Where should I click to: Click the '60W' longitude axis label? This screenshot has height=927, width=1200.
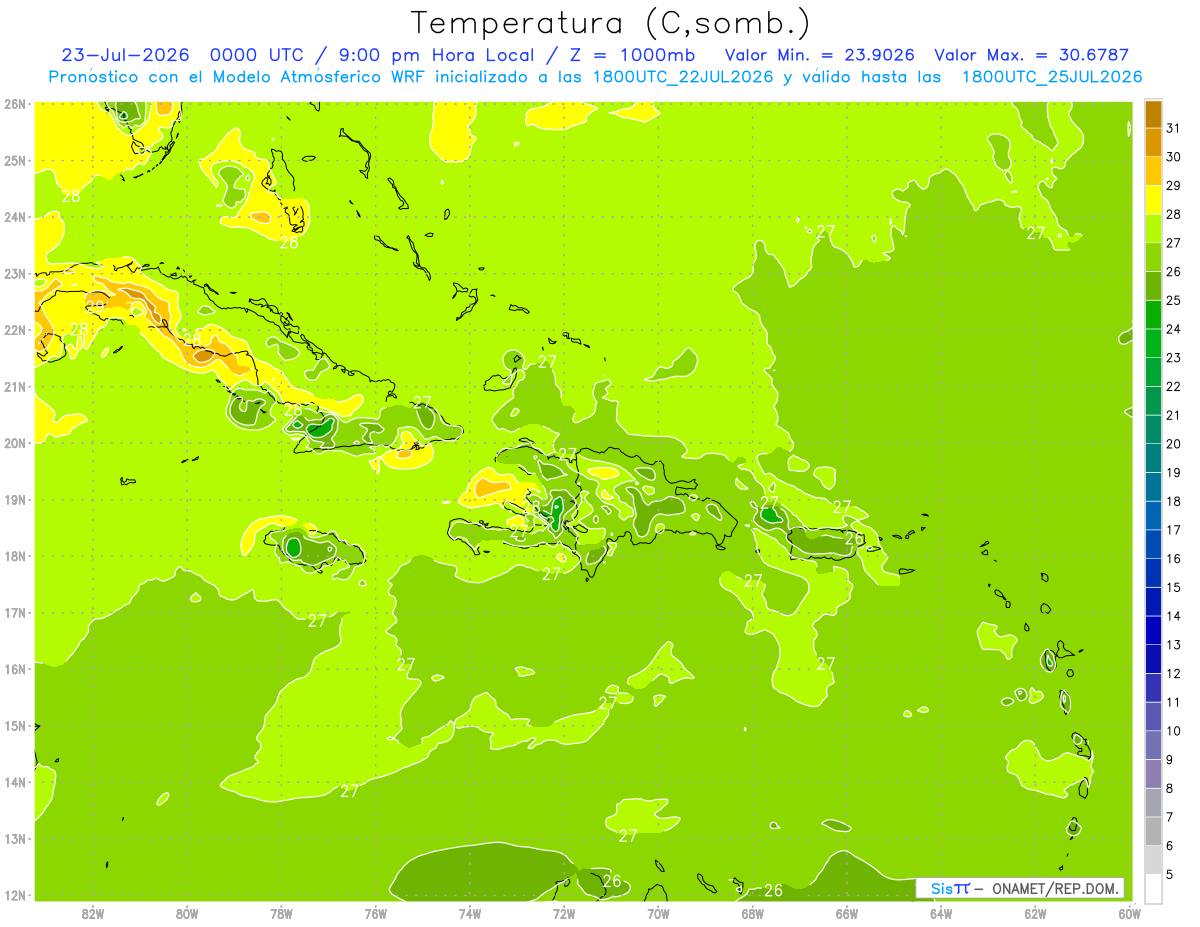tap(1130, 913)
